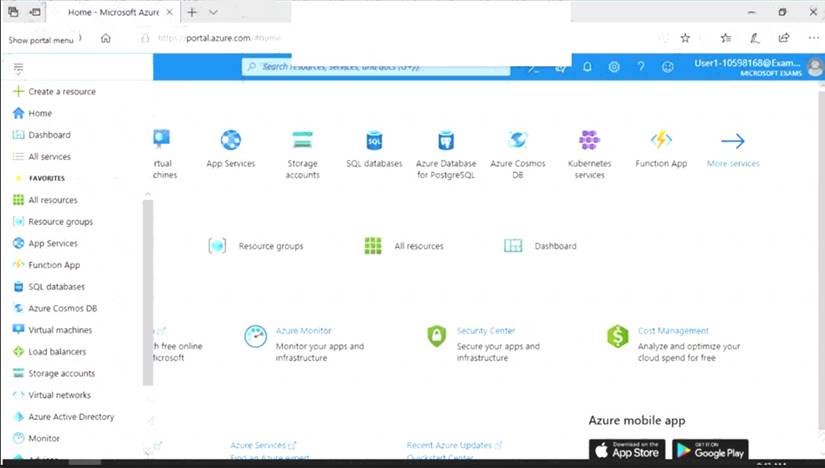
Task: Open Virtual machines in sidebar
Action: coord(52,330)
